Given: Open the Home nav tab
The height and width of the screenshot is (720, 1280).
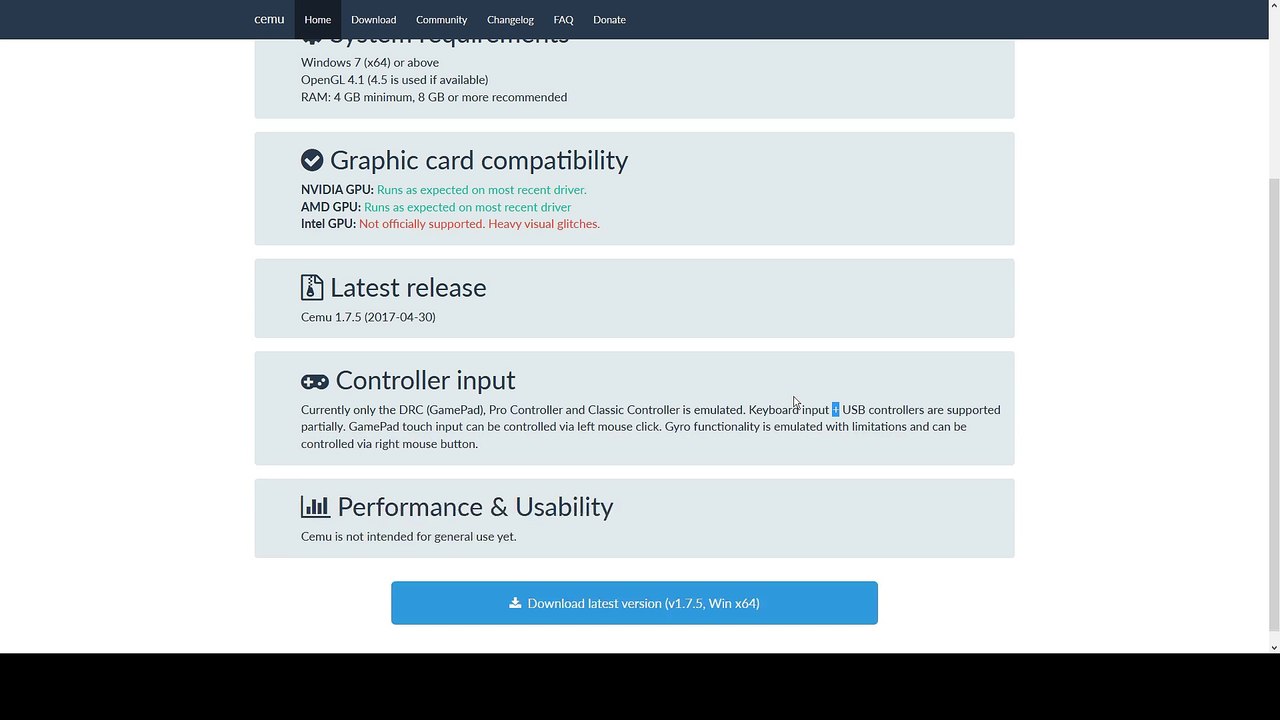Looking at the screenshot, I should pos(317,19).
